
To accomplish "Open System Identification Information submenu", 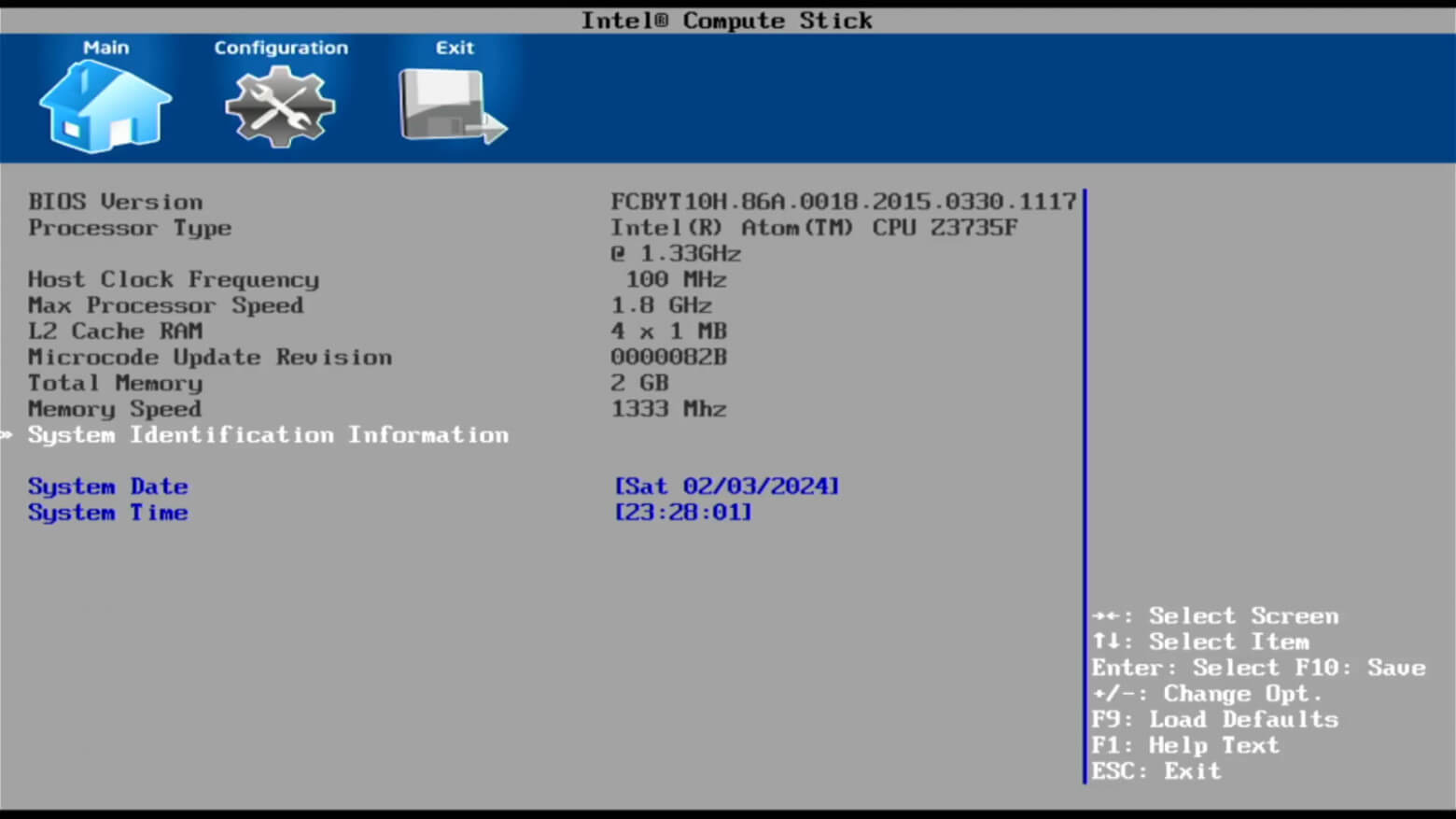I will pos(268,435).
